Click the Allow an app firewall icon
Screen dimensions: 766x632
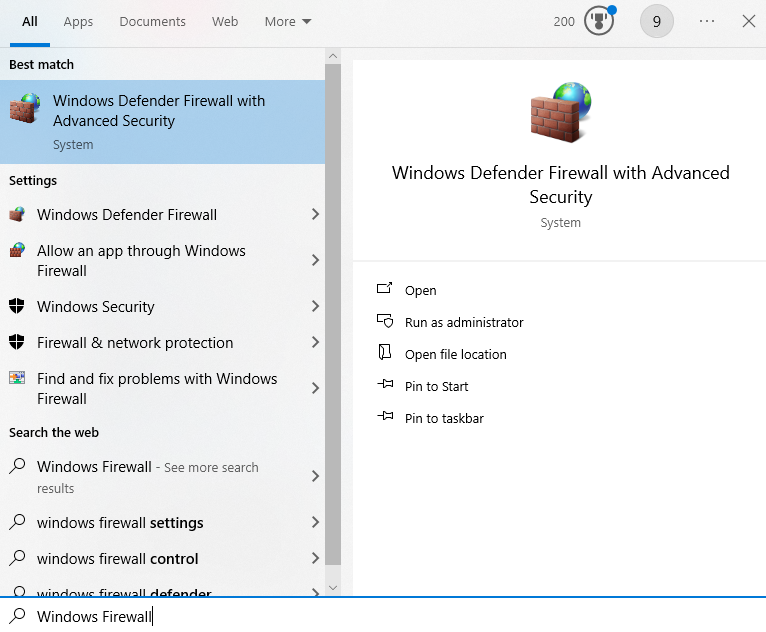(17, 250)
